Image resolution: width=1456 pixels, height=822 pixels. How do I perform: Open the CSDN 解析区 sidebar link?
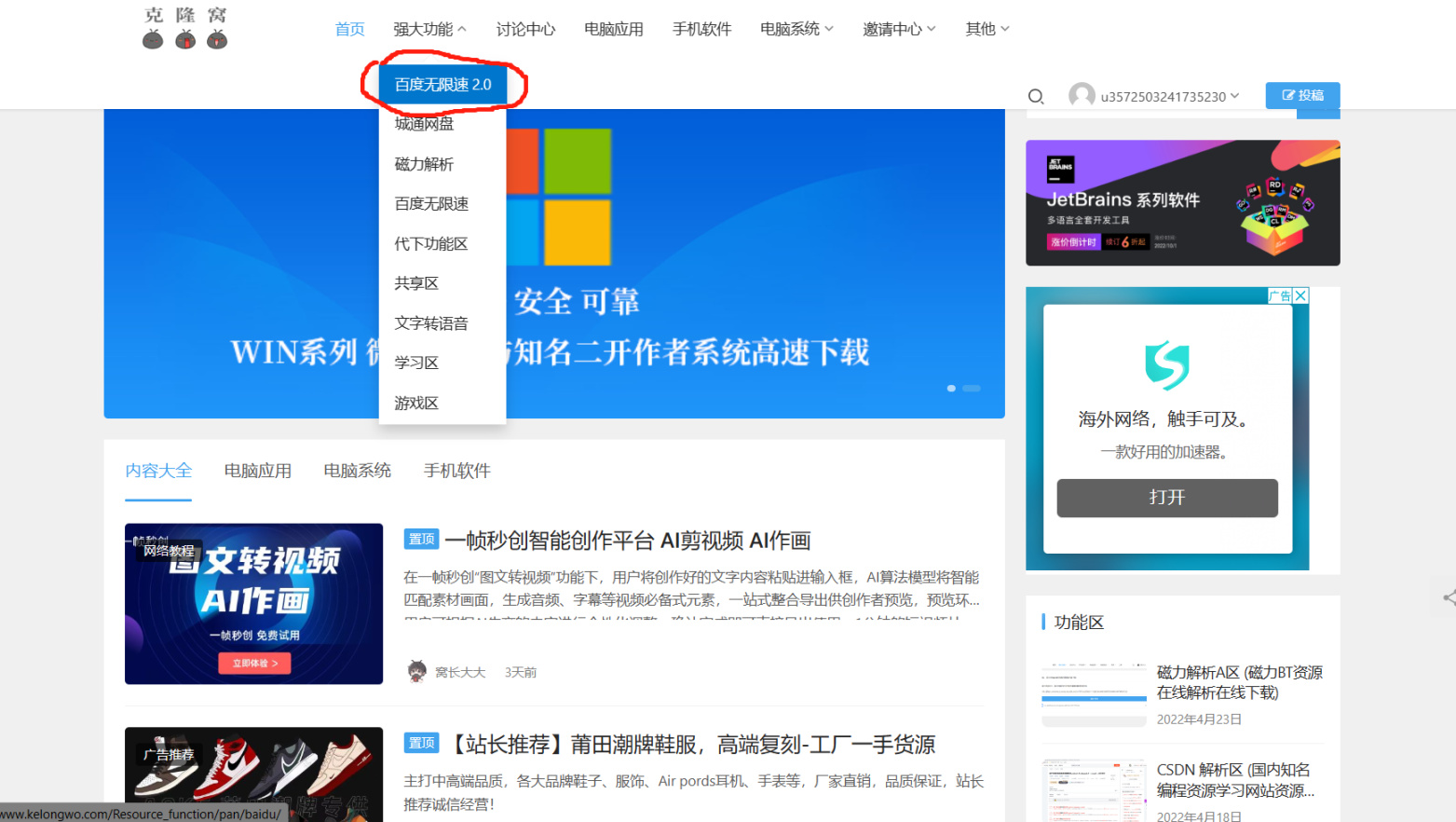coord(1236,780)
